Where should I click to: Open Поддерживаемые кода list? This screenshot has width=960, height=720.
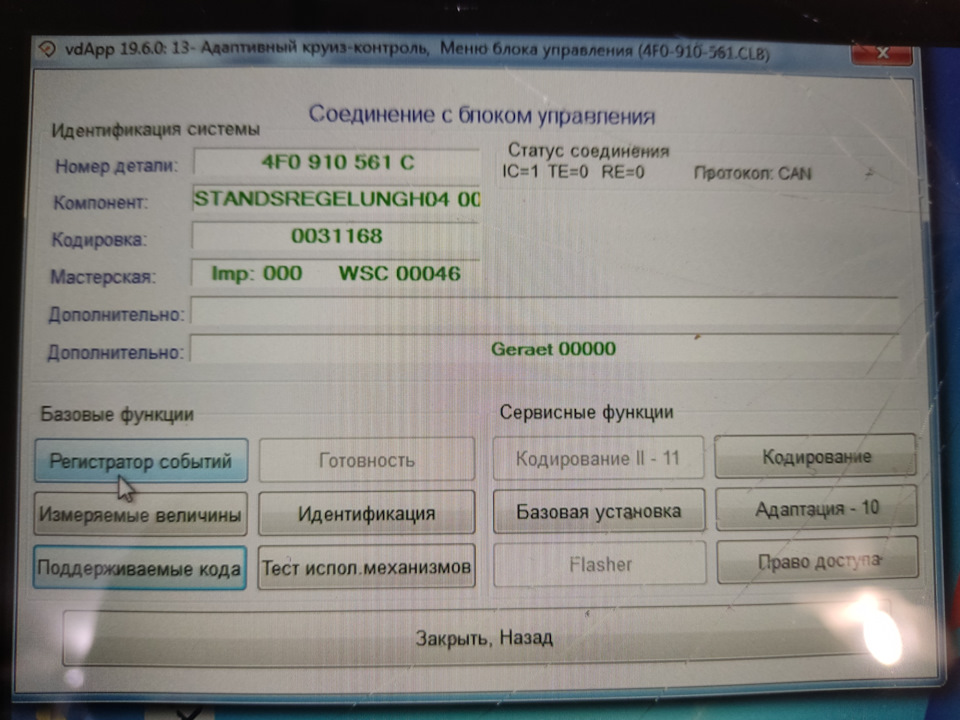pos(140,565)
